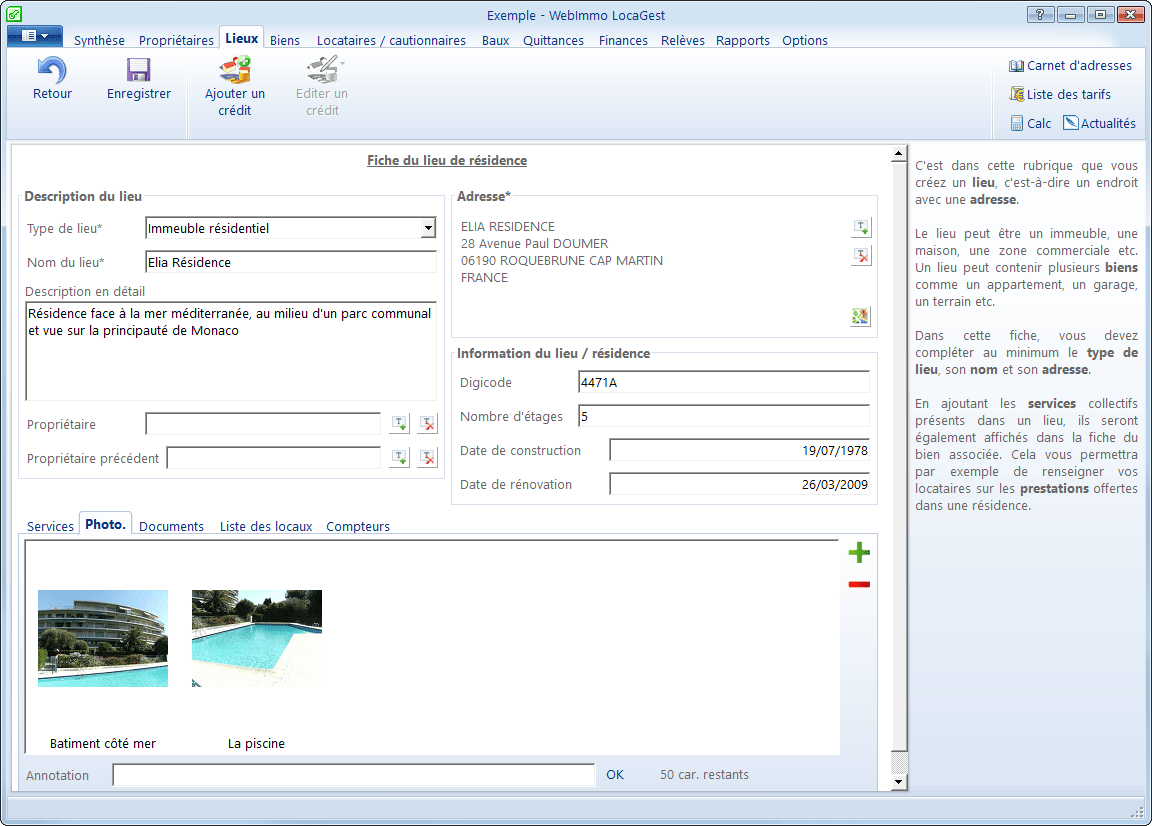Click the red minus remove photo icon
This screenshot has width=1152, height=826.
pos(859,584)
